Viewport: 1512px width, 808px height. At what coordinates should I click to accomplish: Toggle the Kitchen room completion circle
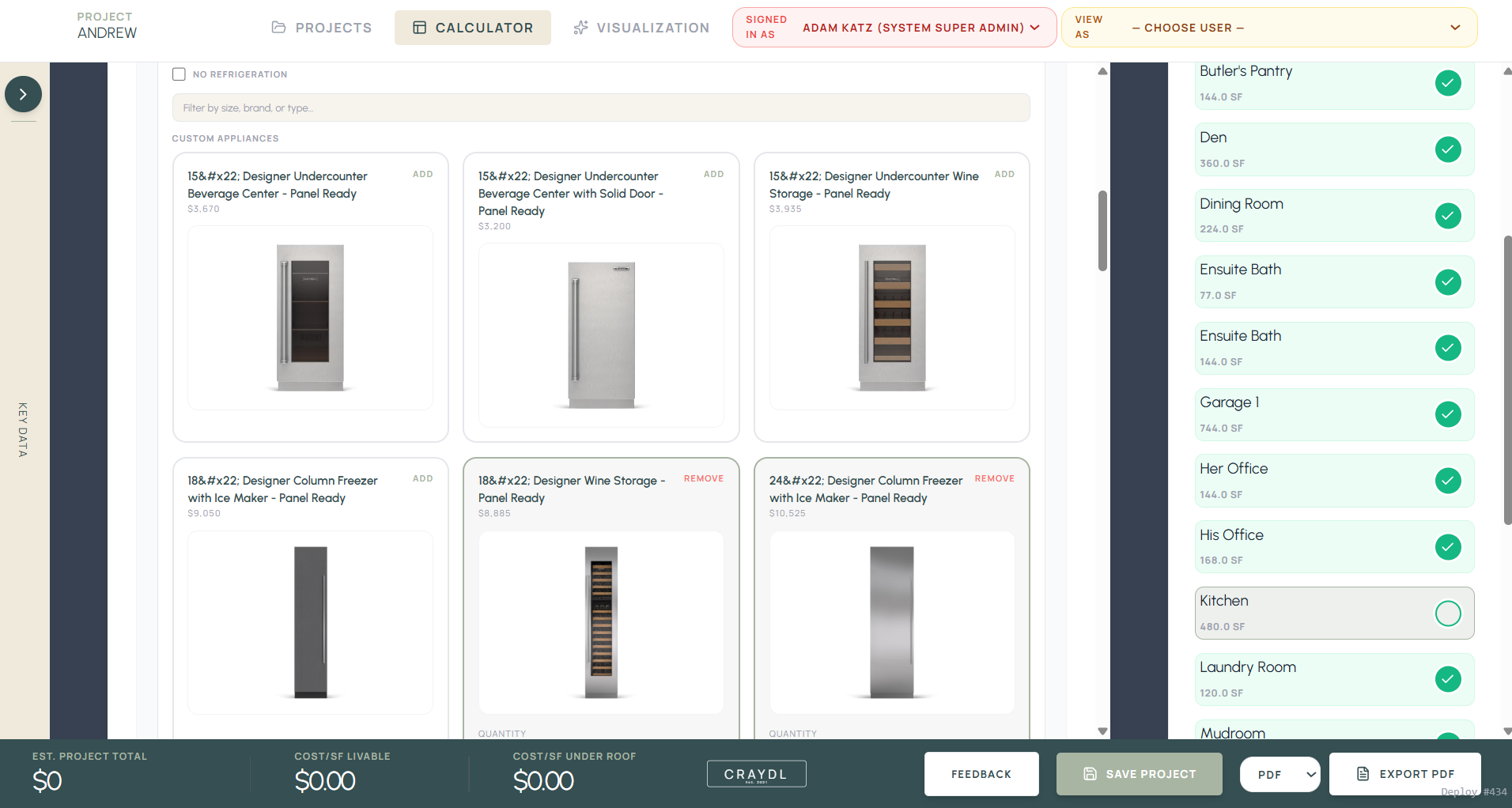tap(1447, 614)
